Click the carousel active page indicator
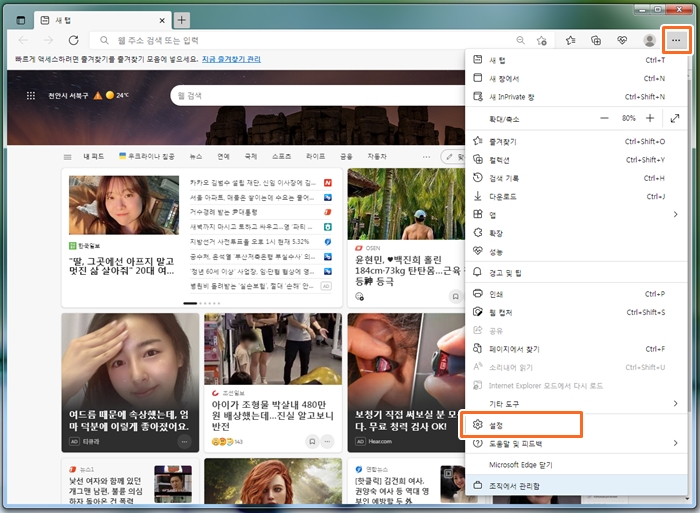The width and height of the screenshot is (700, 513). 190,303
